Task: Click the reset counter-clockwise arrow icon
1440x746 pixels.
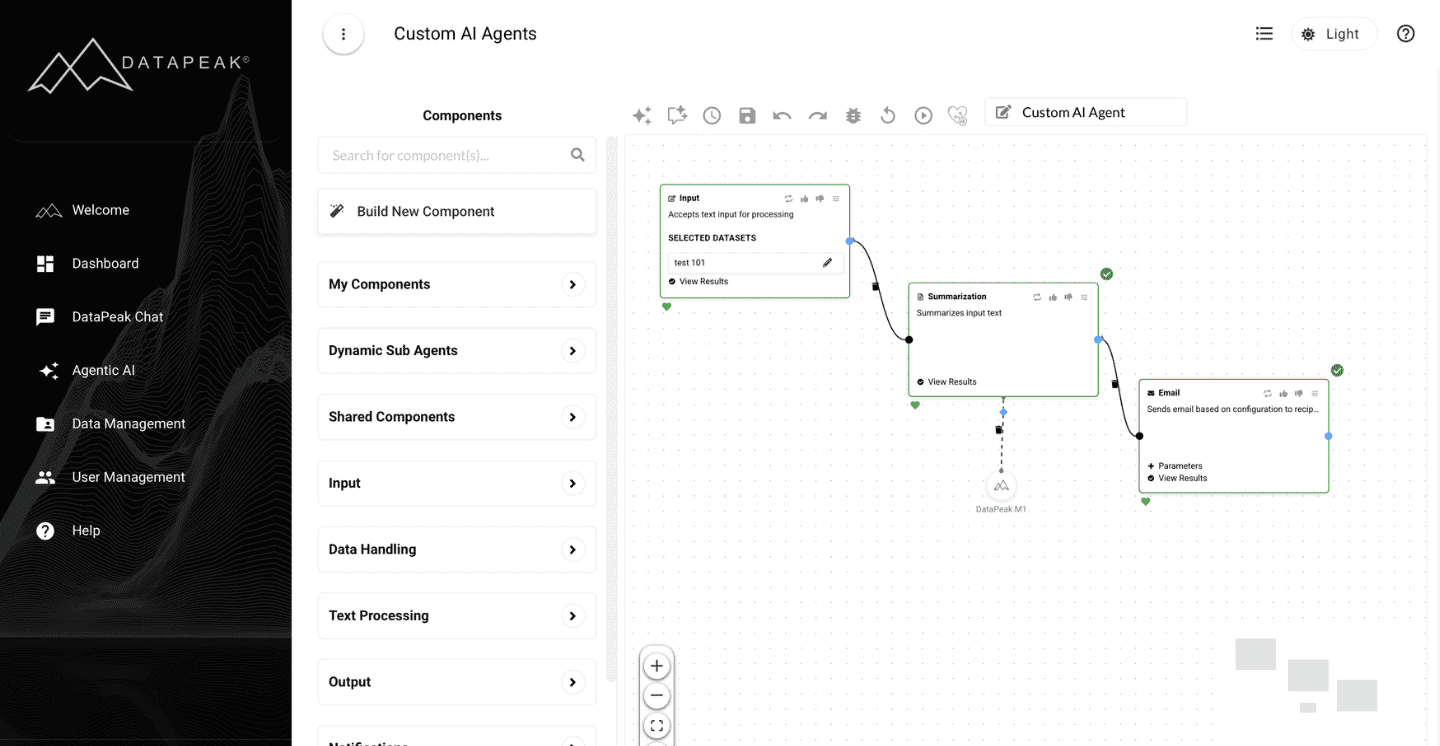Action: click(888, 116)
